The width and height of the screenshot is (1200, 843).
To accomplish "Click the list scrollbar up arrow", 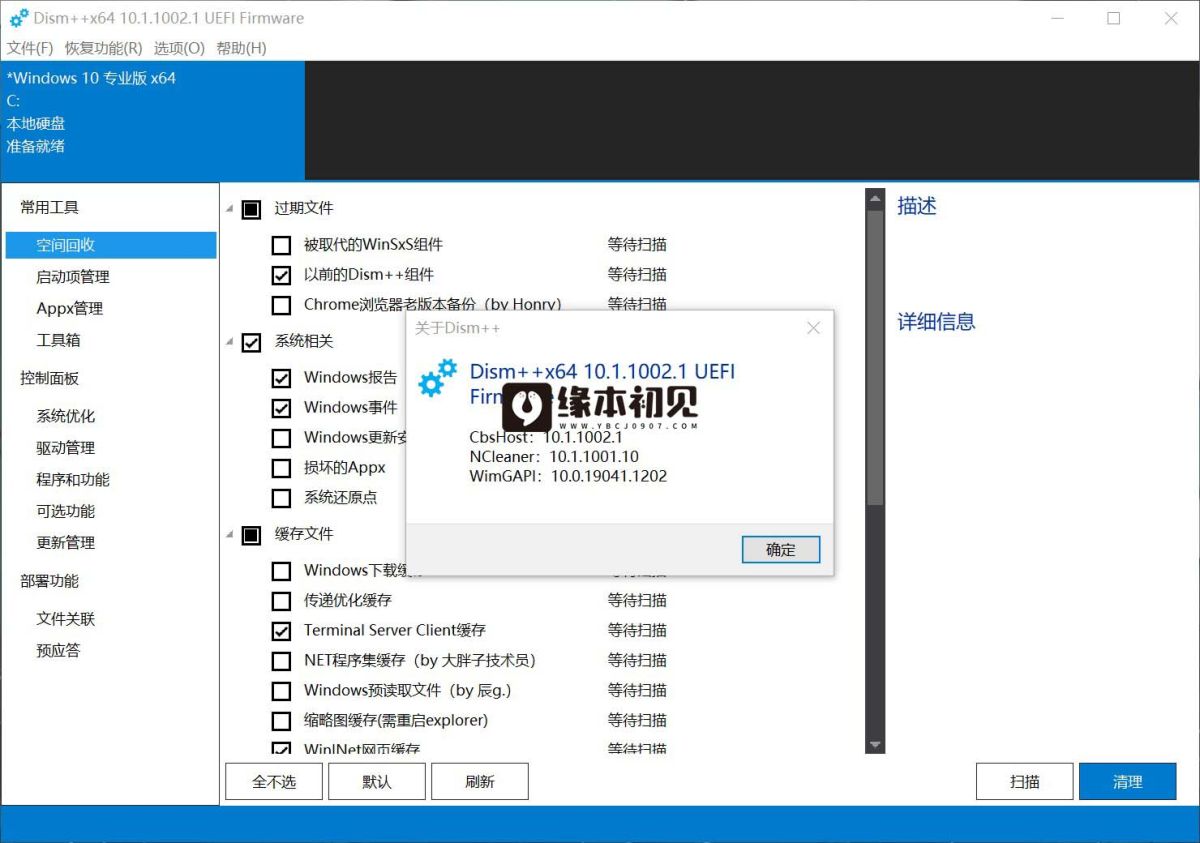I will coord(875,198).
